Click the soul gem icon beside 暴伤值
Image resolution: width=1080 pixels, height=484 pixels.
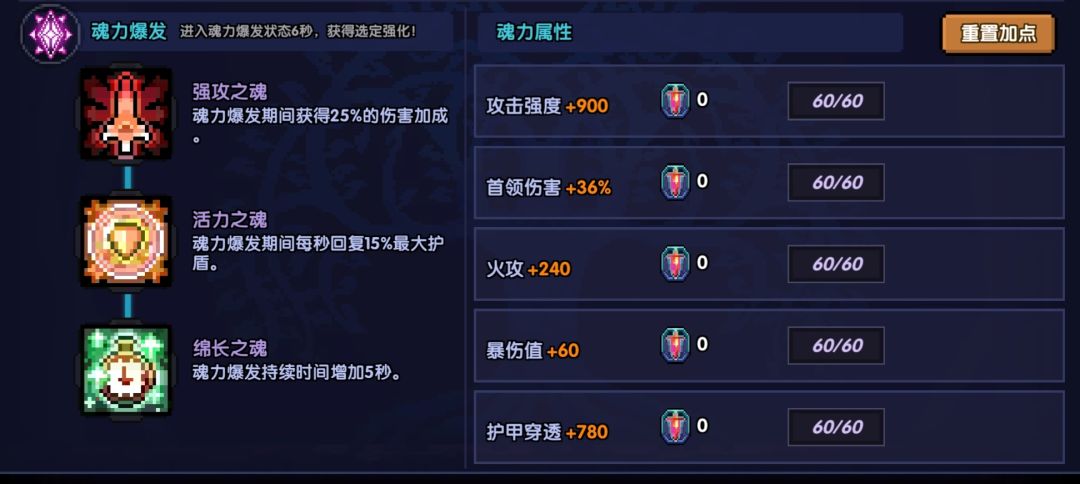tap(675, 346)
